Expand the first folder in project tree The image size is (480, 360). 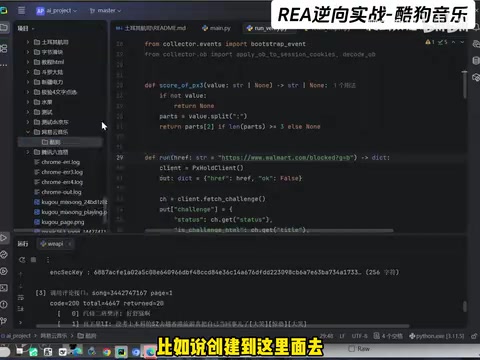coord(28,42)
